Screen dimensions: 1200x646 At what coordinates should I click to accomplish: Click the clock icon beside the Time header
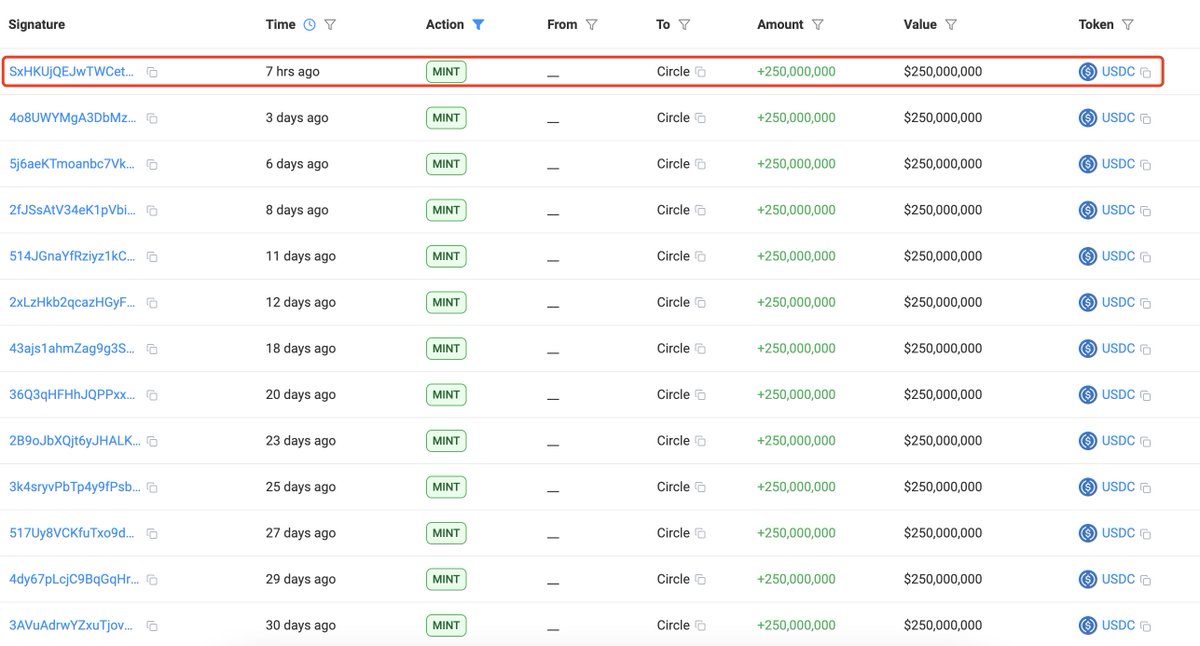pos(309,24)
